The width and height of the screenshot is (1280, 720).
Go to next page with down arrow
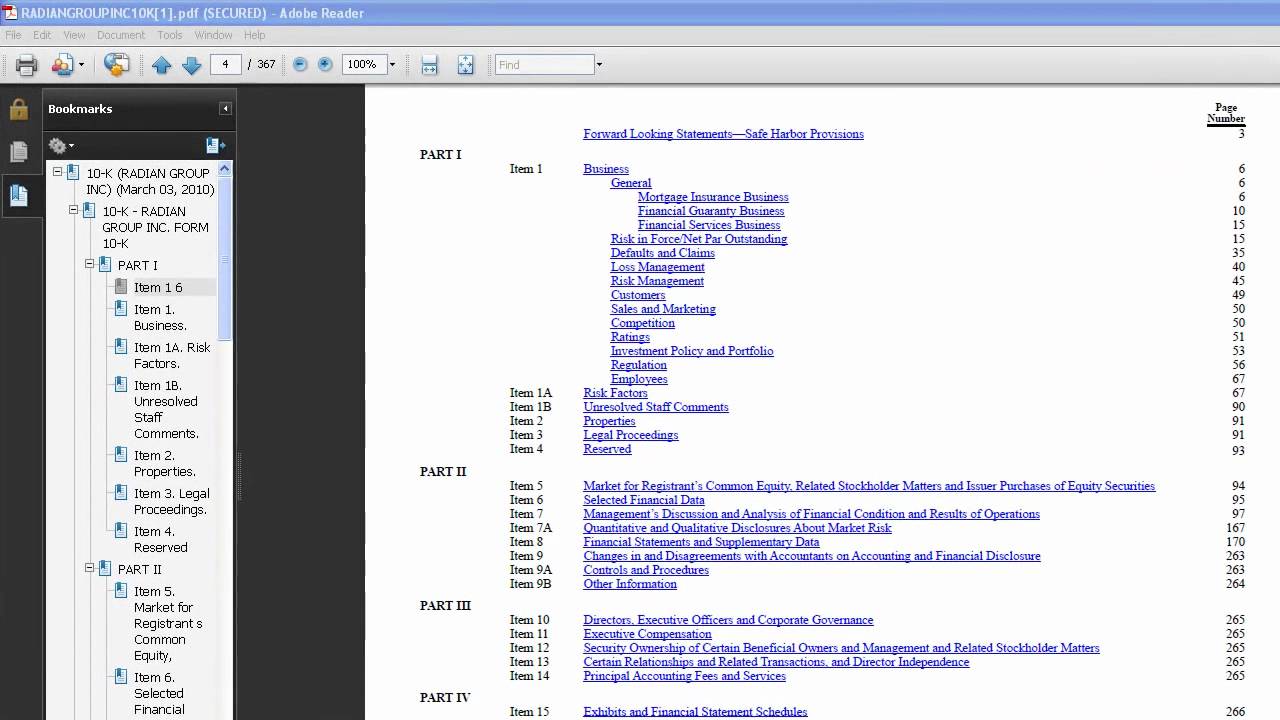[192, 65]
